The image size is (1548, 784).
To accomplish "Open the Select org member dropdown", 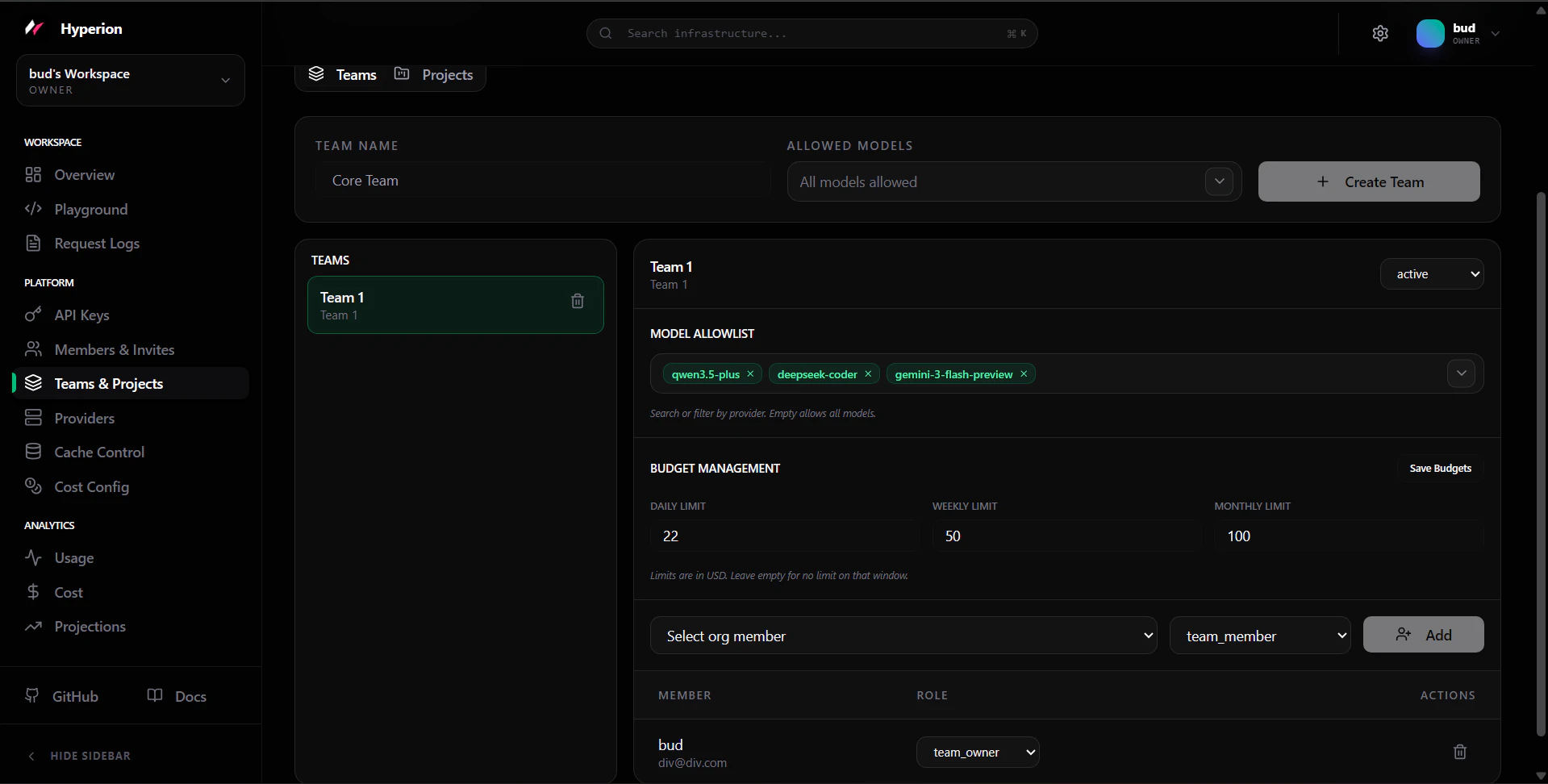I will pos(903,636).
